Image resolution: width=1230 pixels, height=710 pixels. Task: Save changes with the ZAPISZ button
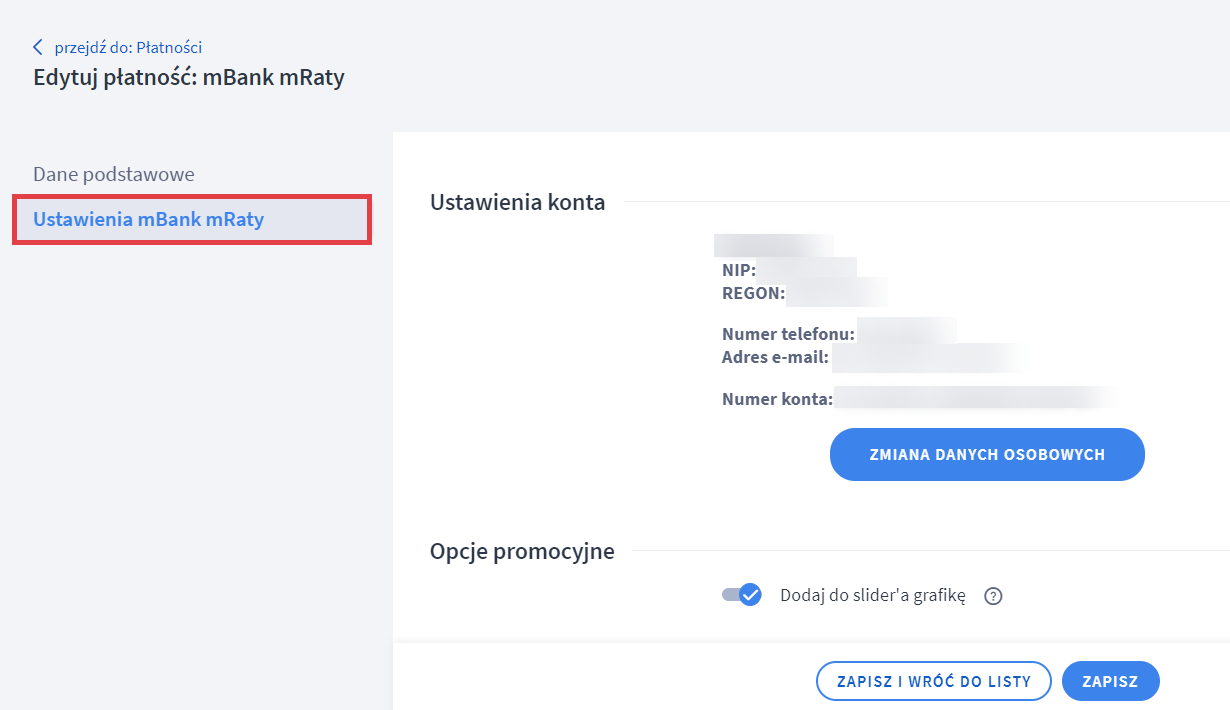(x=1110, y=681)
